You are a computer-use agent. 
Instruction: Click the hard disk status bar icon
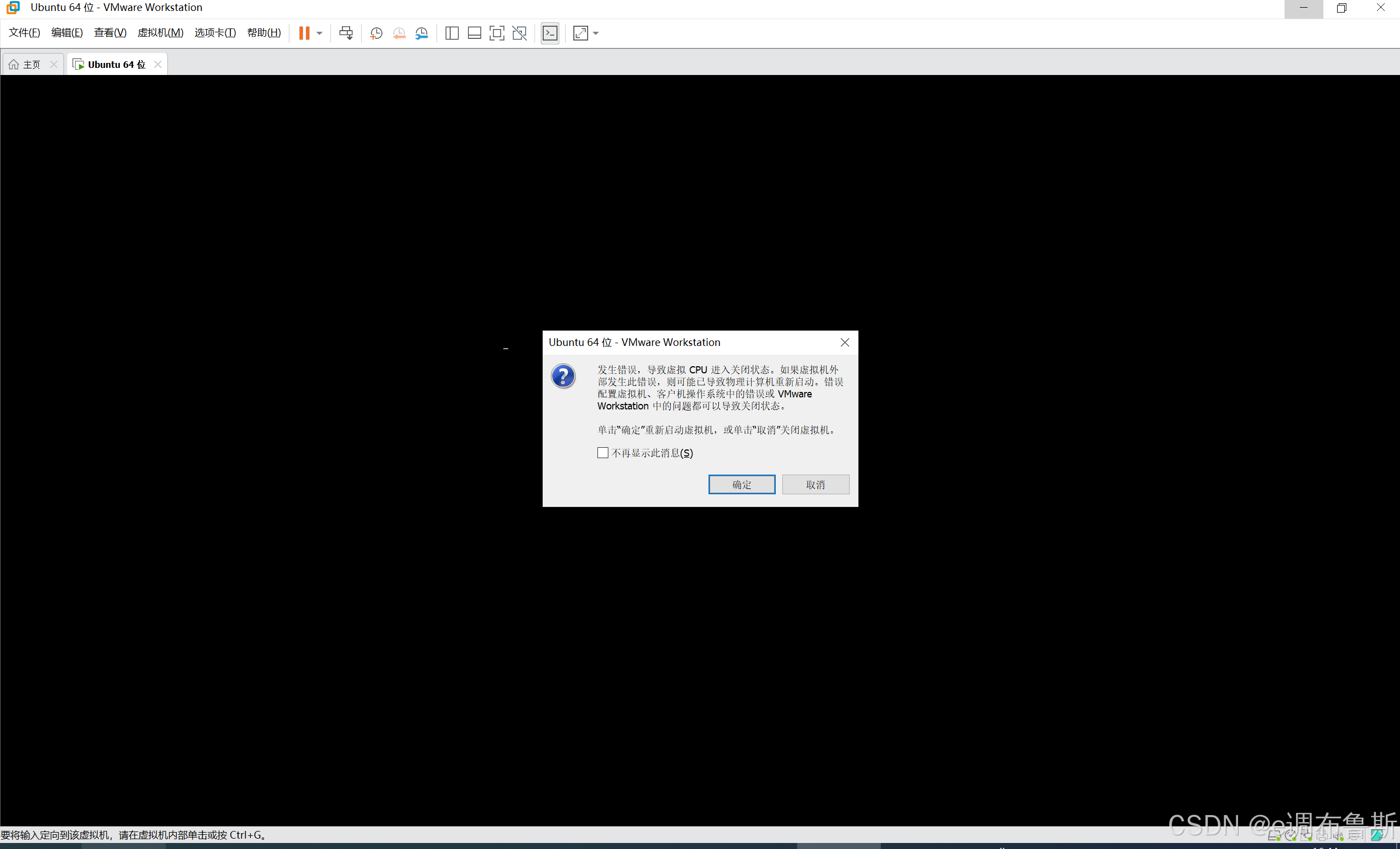(x=1274, y=836)
